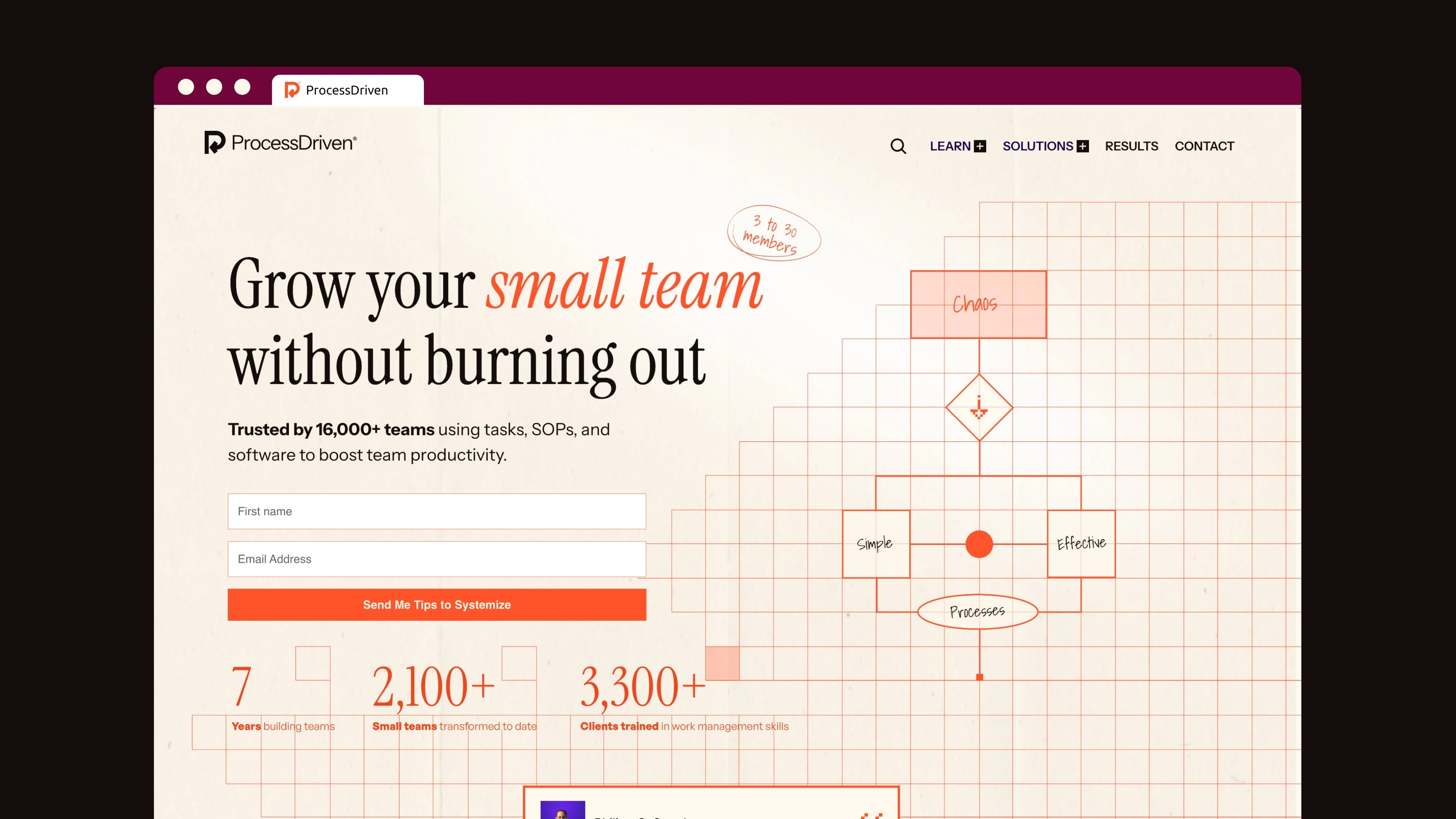1456x819 pixels.
Task: Click the Processes oval in flowchart
Action: [977, 612]
